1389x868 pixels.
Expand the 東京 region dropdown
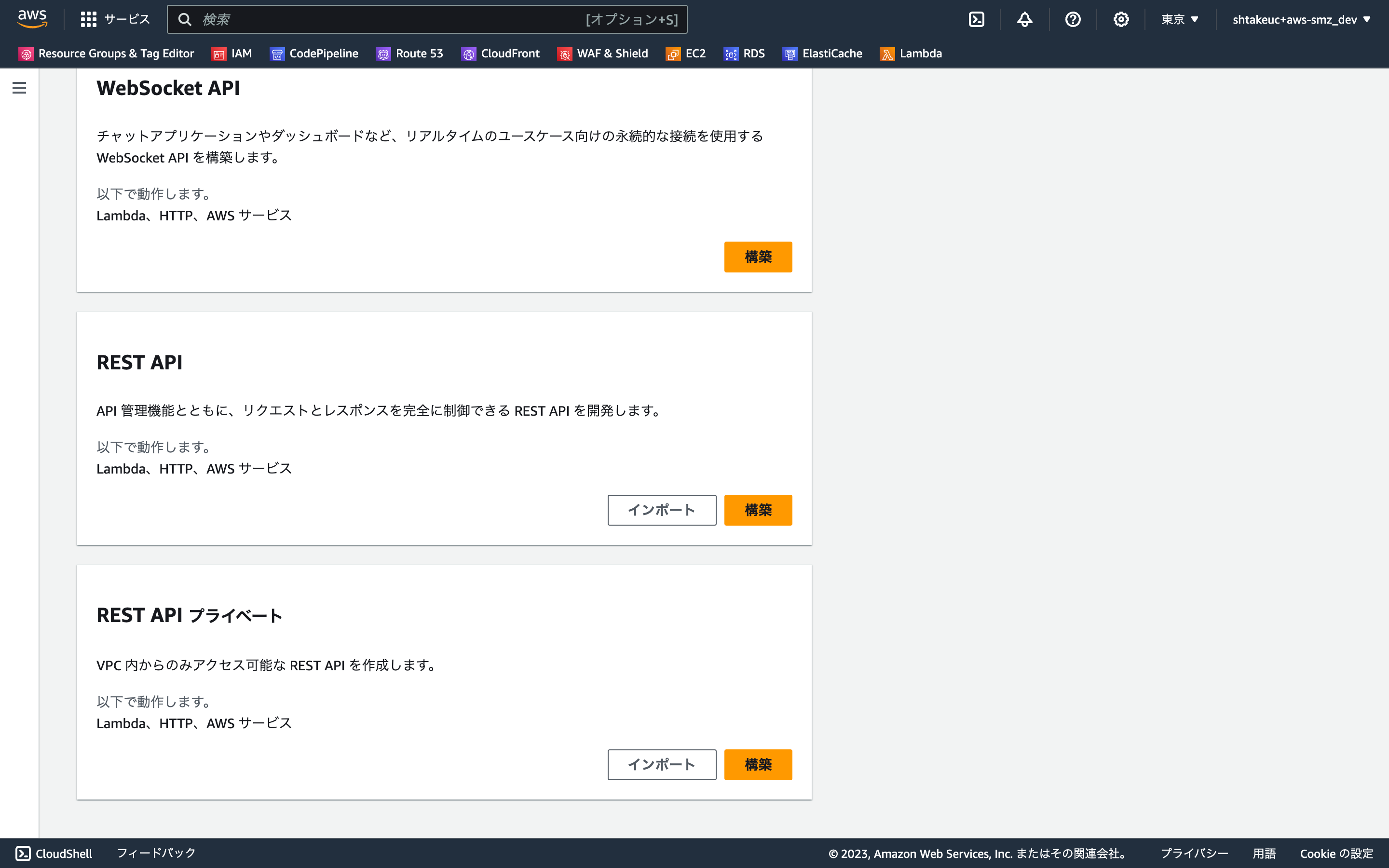(x=1180, y=19)
